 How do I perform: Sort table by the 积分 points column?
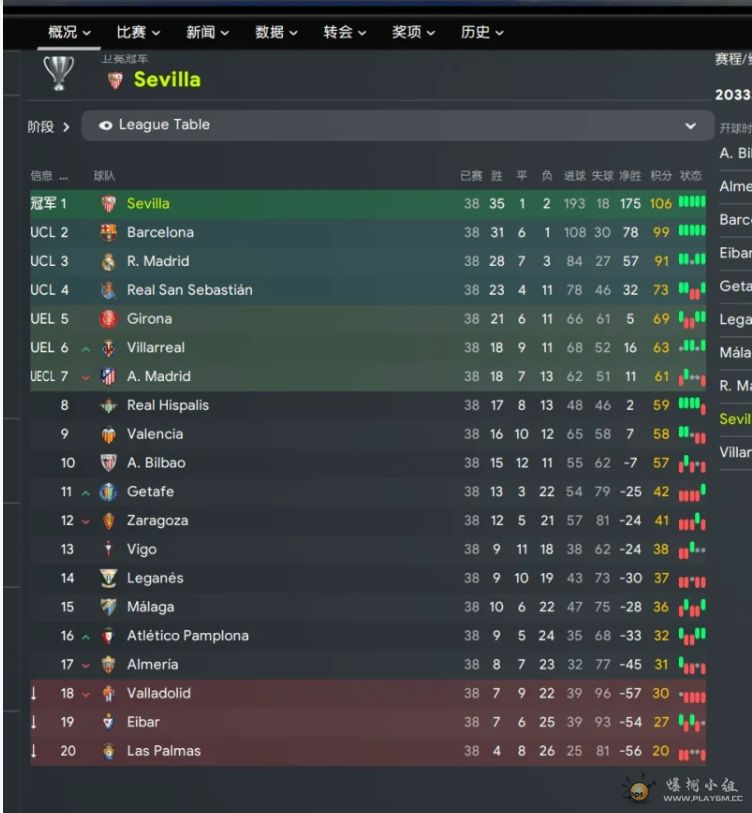coord(661,176)
